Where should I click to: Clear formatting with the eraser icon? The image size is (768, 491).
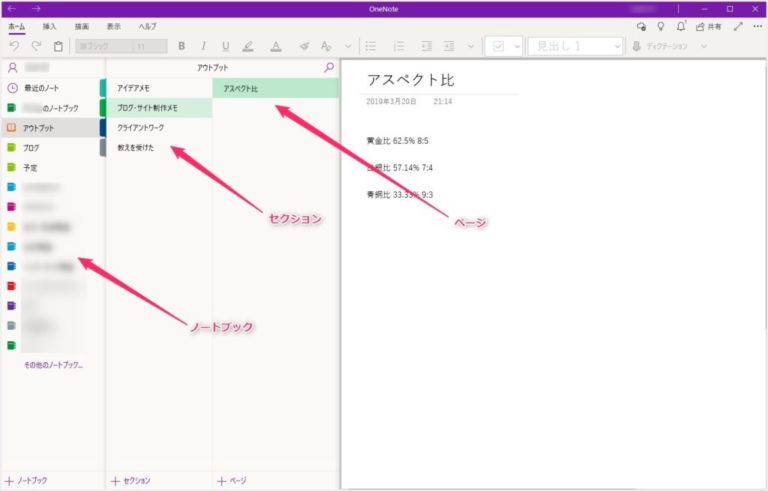(304, 46)
